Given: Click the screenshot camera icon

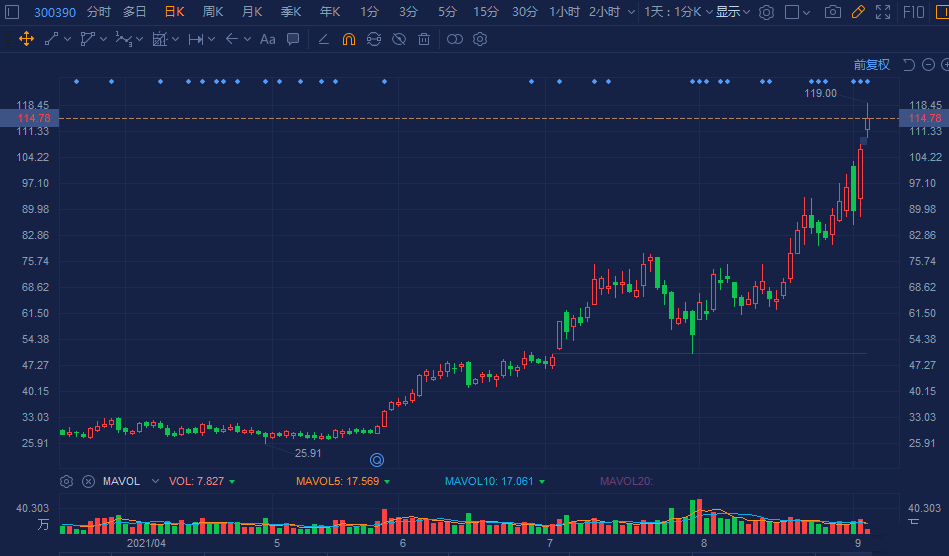Looking at the screenshot, I should point(832,12).
